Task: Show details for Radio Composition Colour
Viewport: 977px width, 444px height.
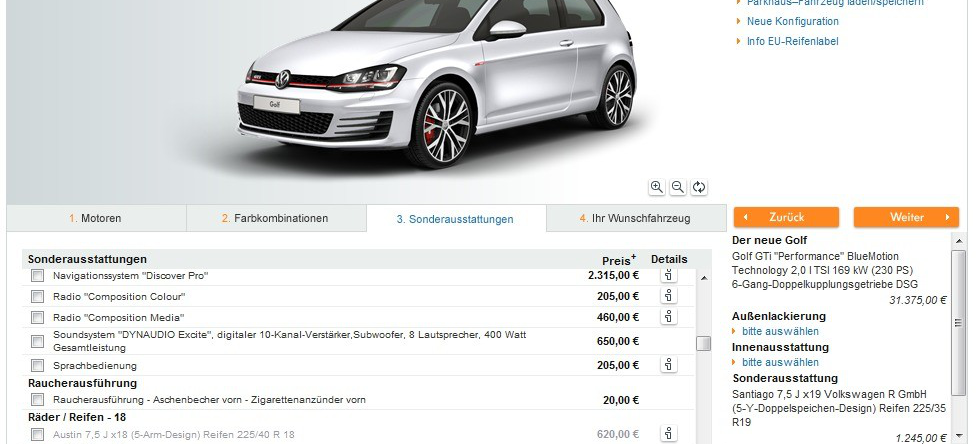Action: coord(669,296)
